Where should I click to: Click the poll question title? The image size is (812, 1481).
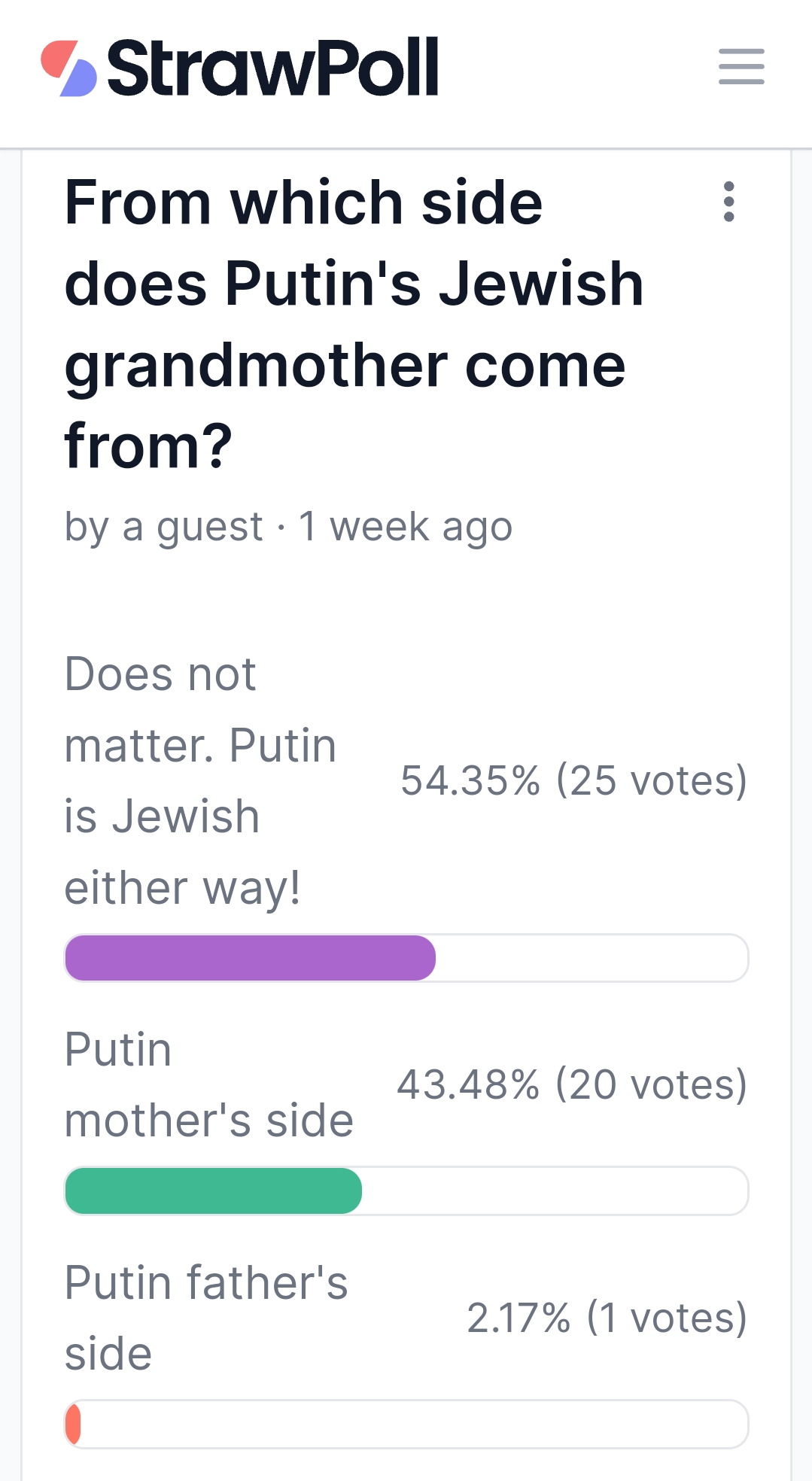click(x=354, y=324)
